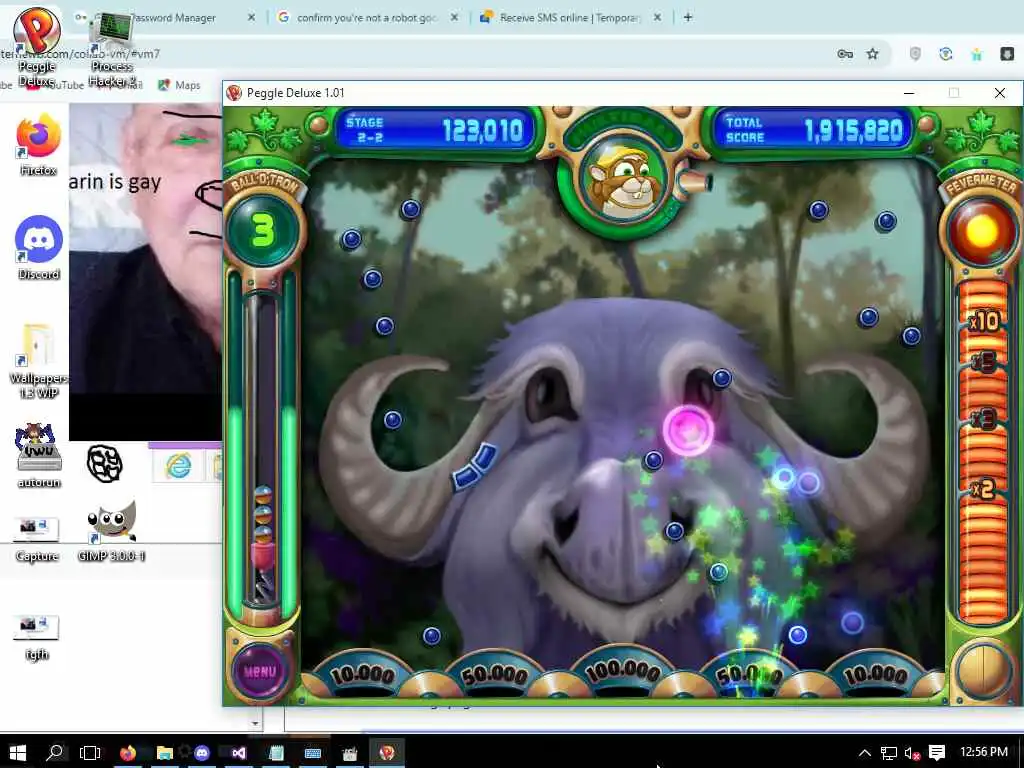Click the 100,000 score bucket
Image resolution: width=1024 pixels, height=768 pixels.
tap(622, 673)
